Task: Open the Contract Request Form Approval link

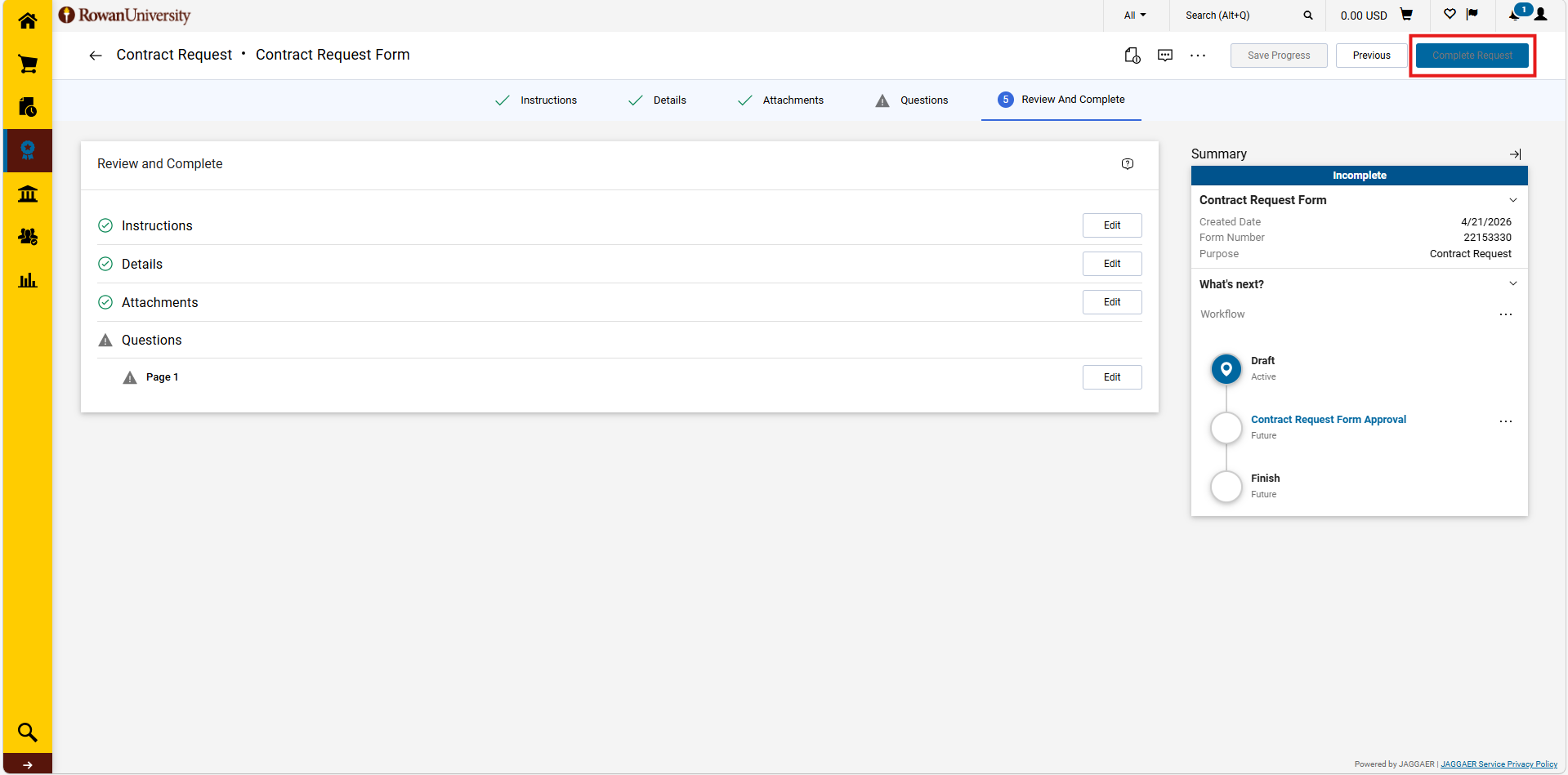Action: click(1329, 420)
